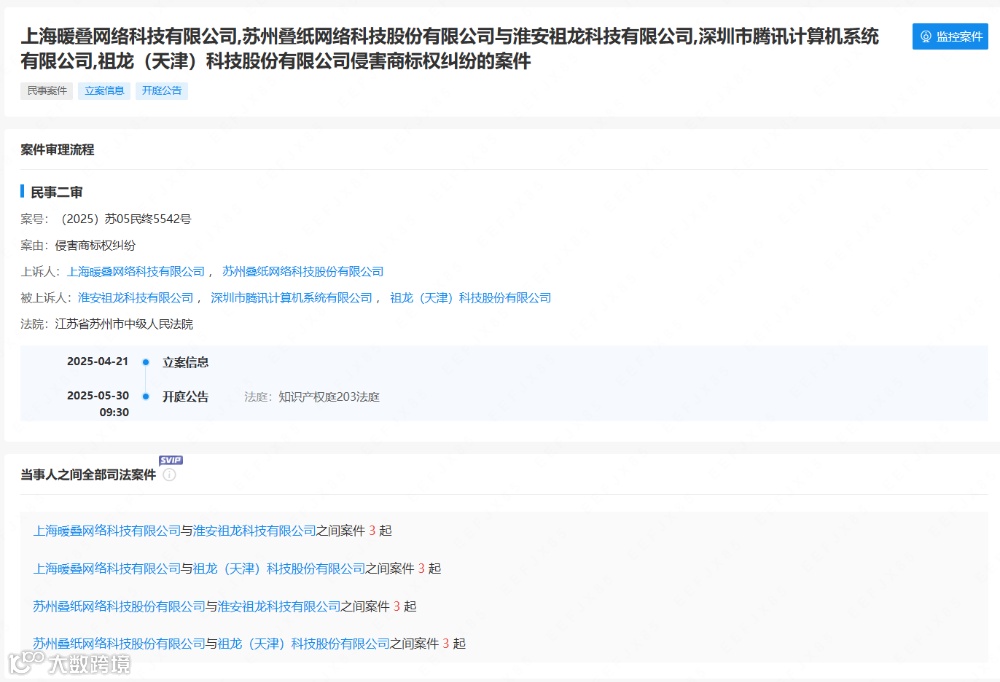Viewport: 1000px width, 682px height.
Task: Open appellant 上海暖叠网络科技有限公司 link
Action: (x=136, y=272)
